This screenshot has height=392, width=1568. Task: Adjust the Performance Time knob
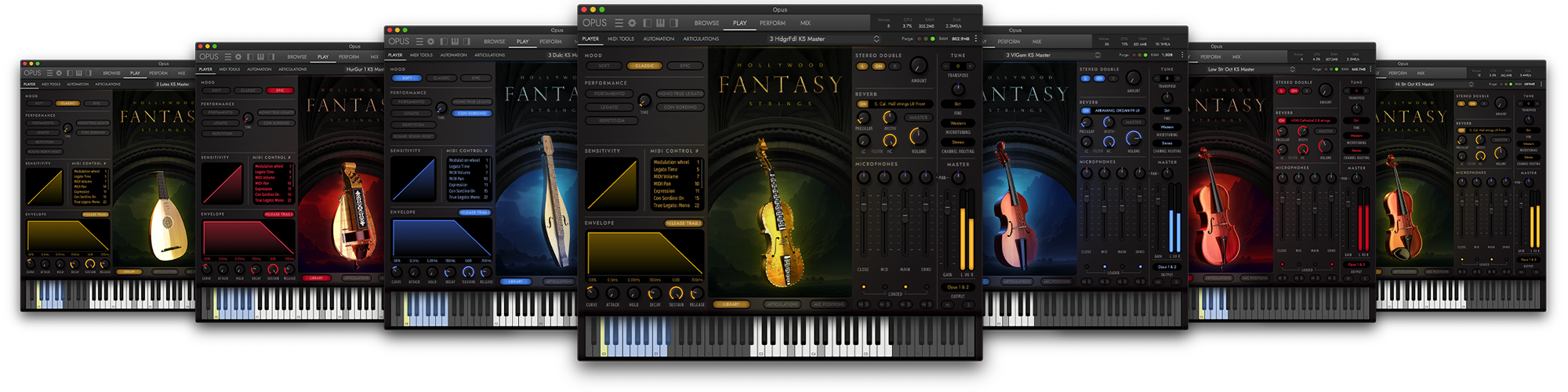[x=644, y=100]
